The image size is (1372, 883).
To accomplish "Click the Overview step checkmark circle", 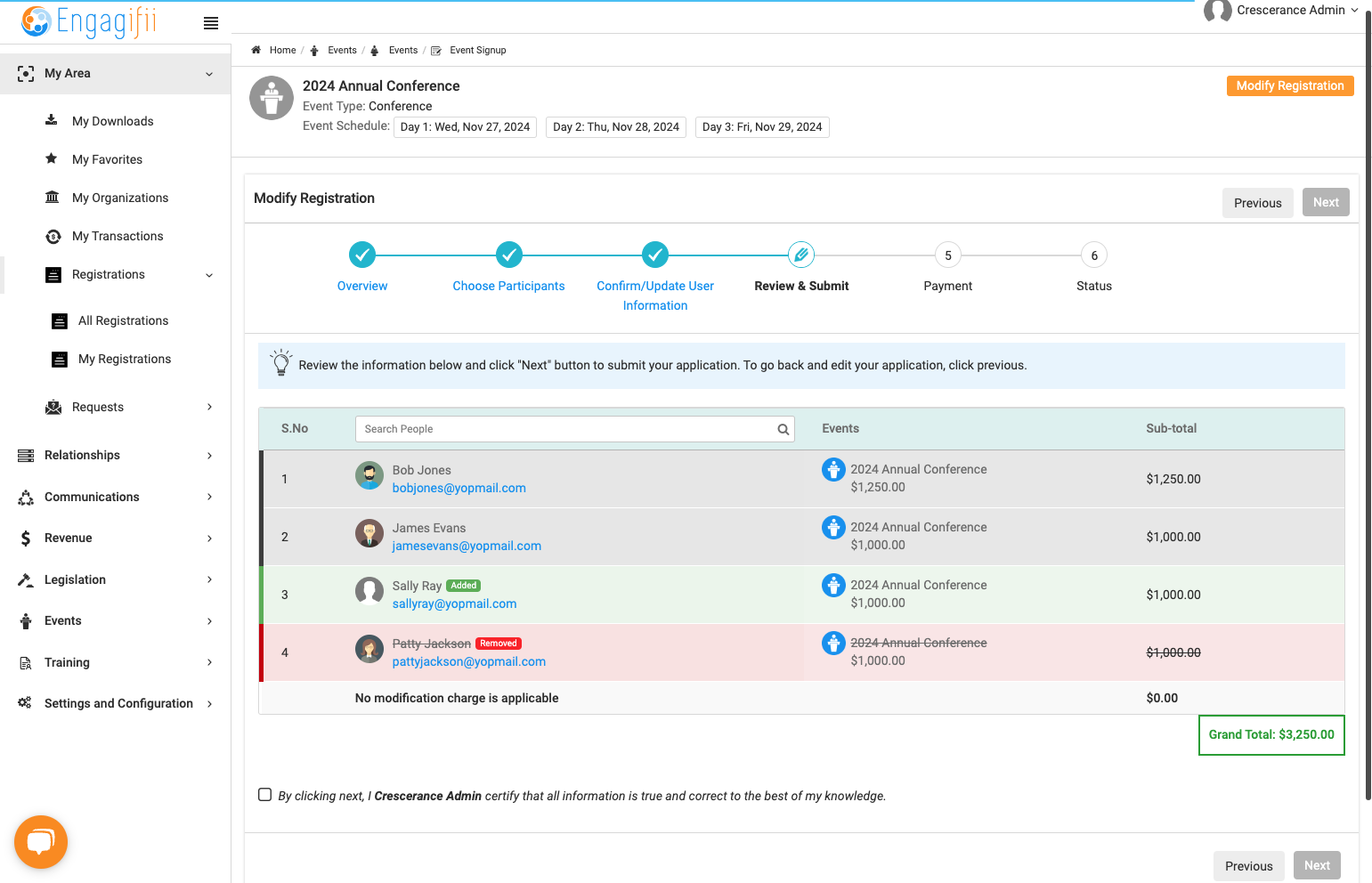I will pyautogui.click(x=362, y=255).
